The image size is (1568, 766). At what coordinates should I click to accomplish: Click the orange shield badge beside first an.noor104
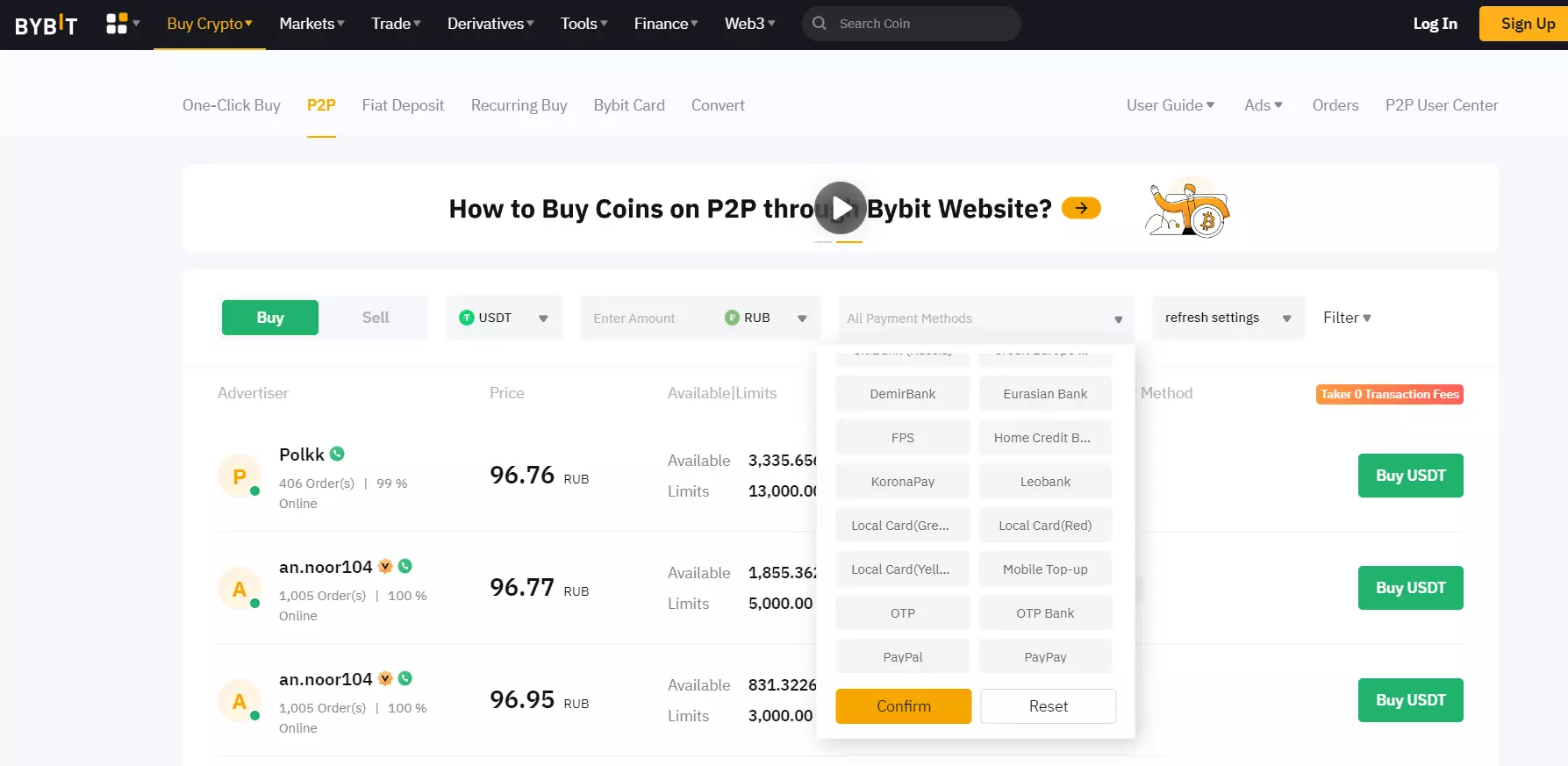pos(385,566)
